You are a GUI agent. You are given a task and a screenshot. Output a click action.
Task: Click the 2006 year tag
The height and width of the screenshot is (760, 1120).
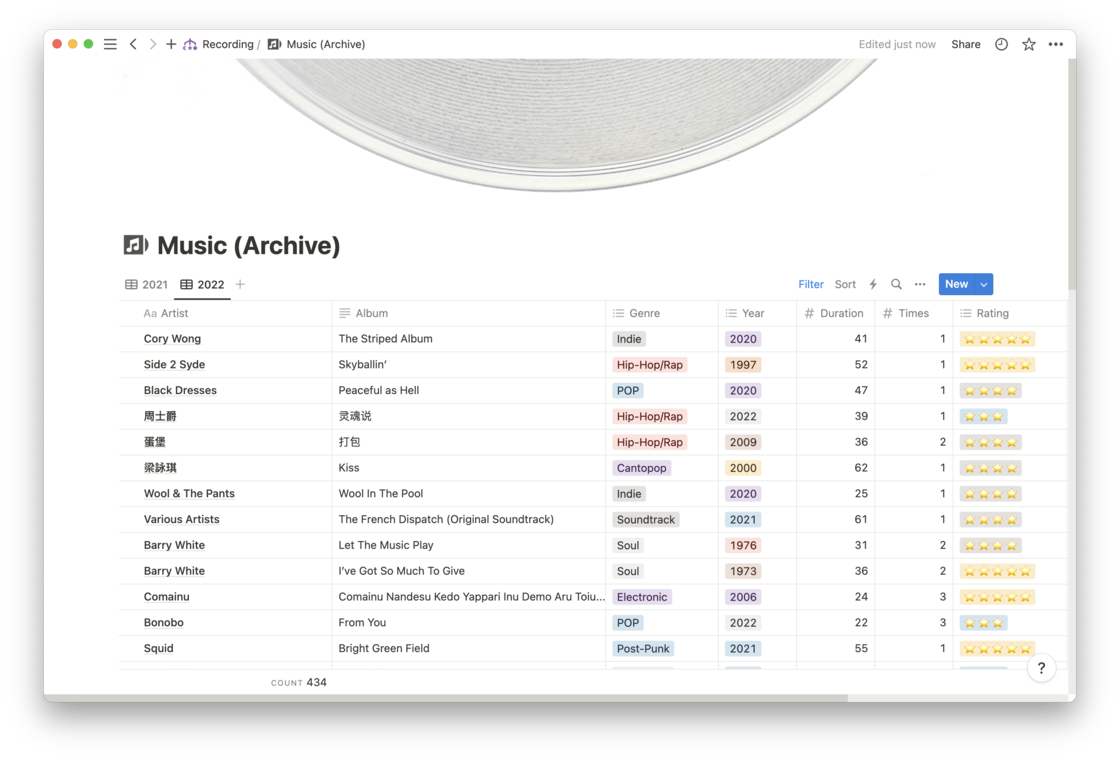(743, 596)
